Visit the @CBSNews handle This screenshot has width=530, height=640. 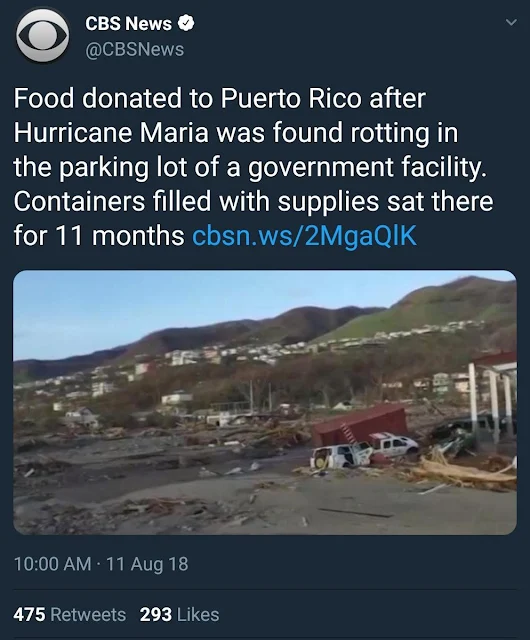click(x=134, y=49)
